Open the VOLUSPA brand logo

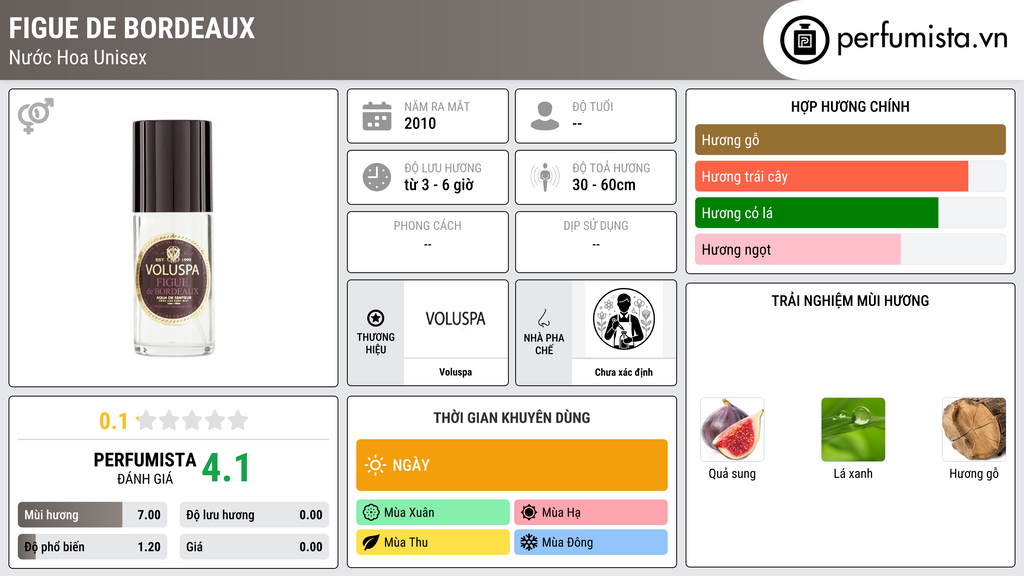tap(455, 319)
